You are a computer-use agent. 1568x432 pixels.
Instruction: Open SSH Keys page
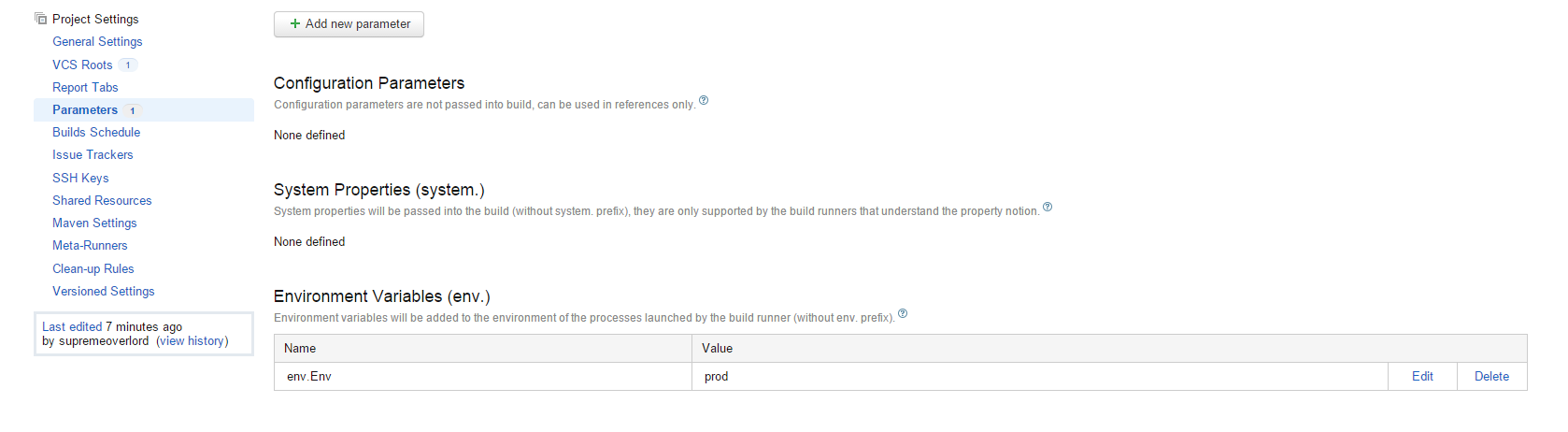pyautogui.click(x=80, y=178)
